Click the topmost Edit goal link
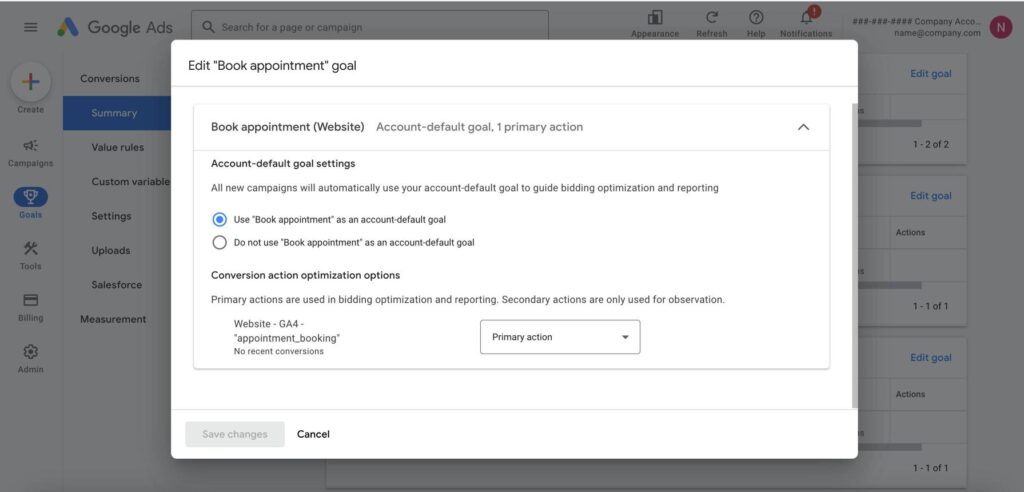 coord(931,74)
